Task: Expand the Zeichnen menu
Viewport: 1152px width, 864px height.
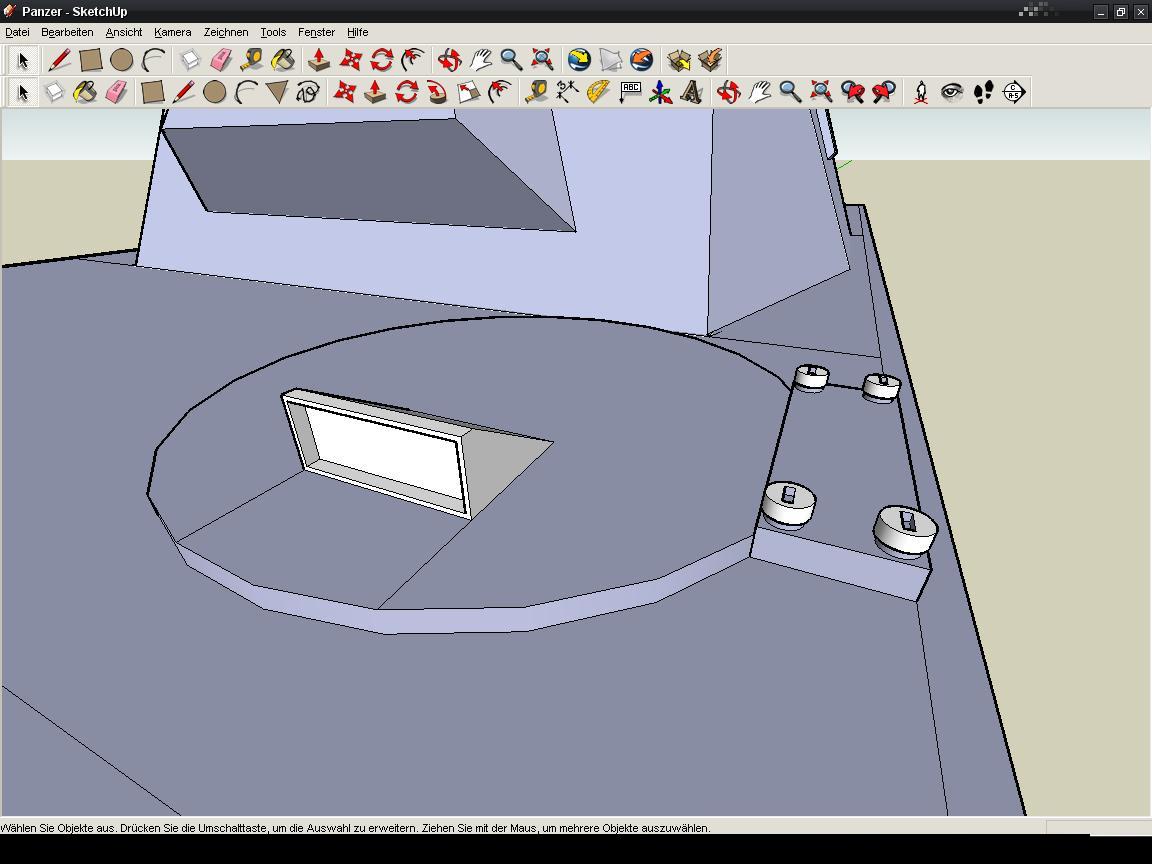Action: click(225, 32)
